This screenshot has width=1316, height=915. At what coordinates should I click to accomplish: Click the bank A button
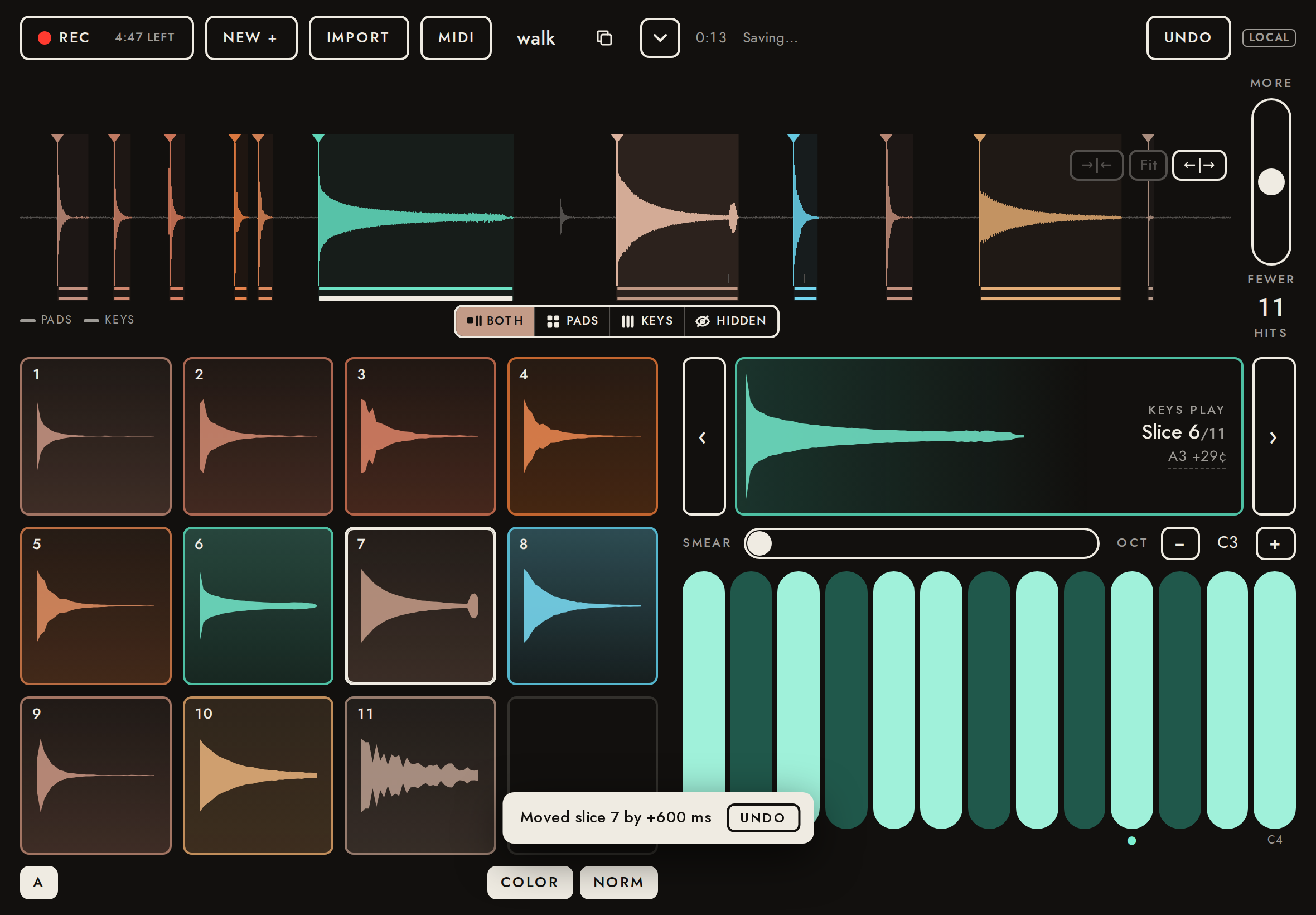click(x=38, y=882)
